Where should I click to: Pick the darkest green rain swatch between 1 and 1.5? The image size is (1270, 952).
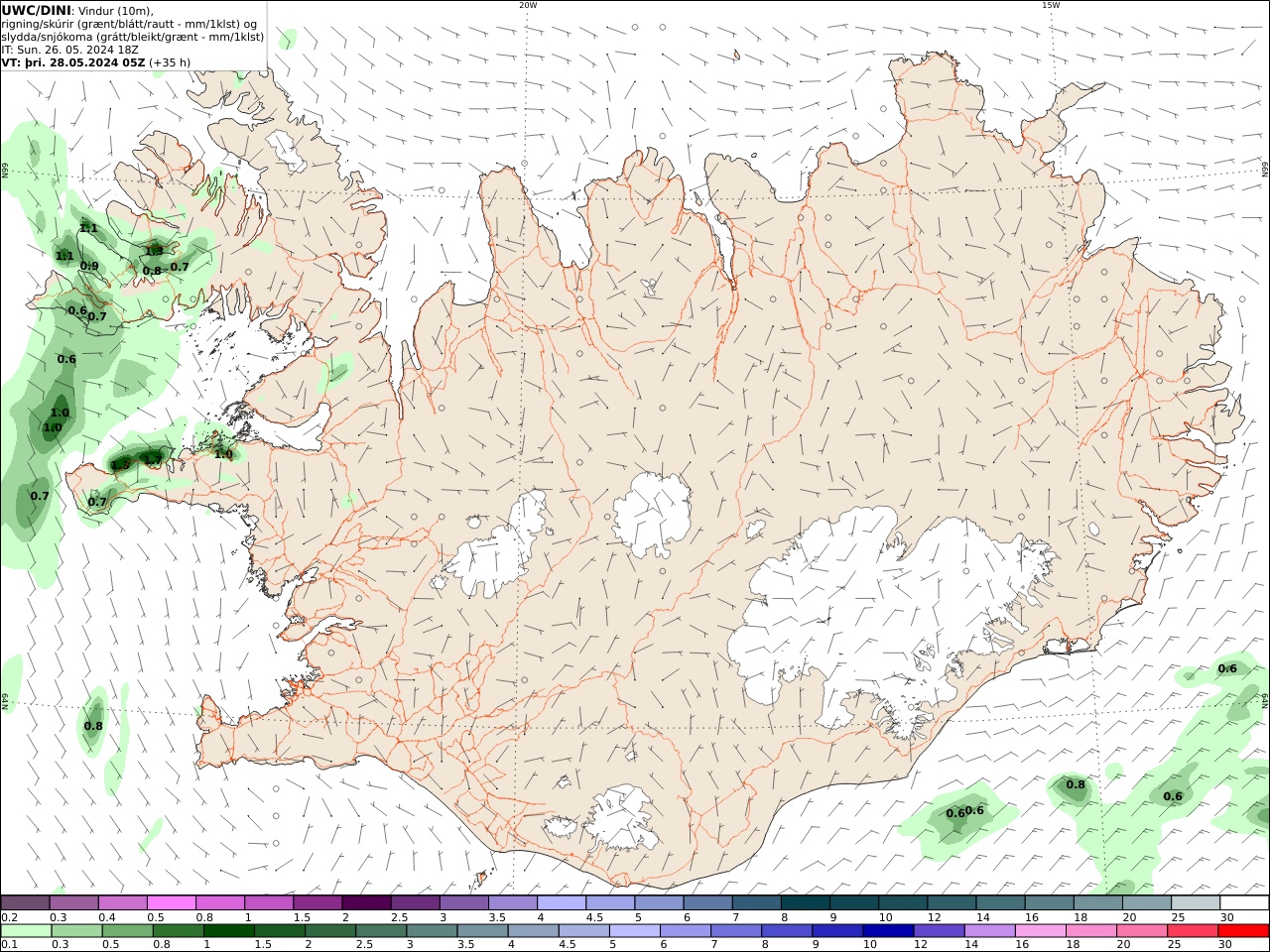(228, 931)
